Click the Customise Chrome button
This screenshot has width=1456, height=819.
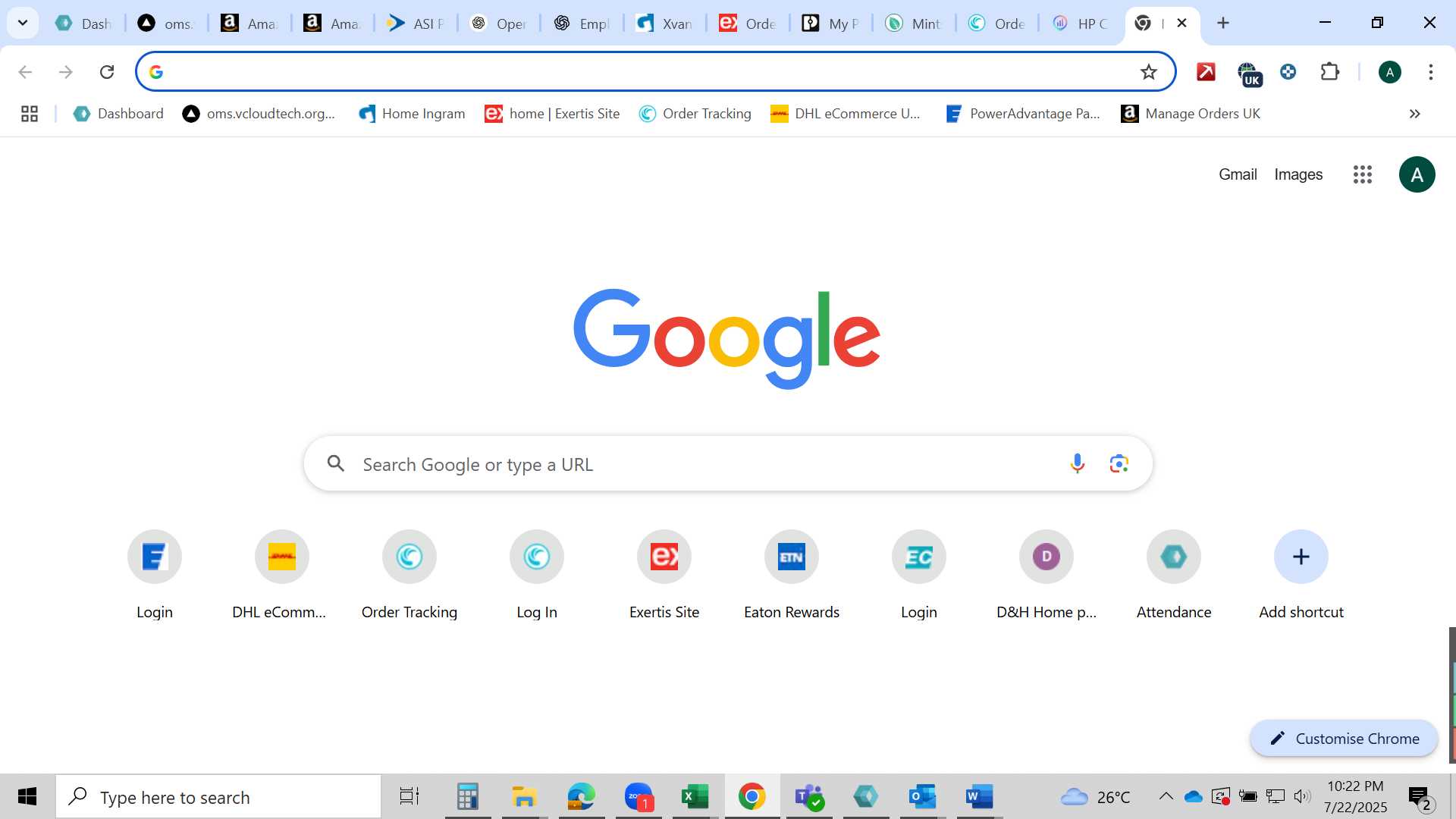coord(1344,739)
